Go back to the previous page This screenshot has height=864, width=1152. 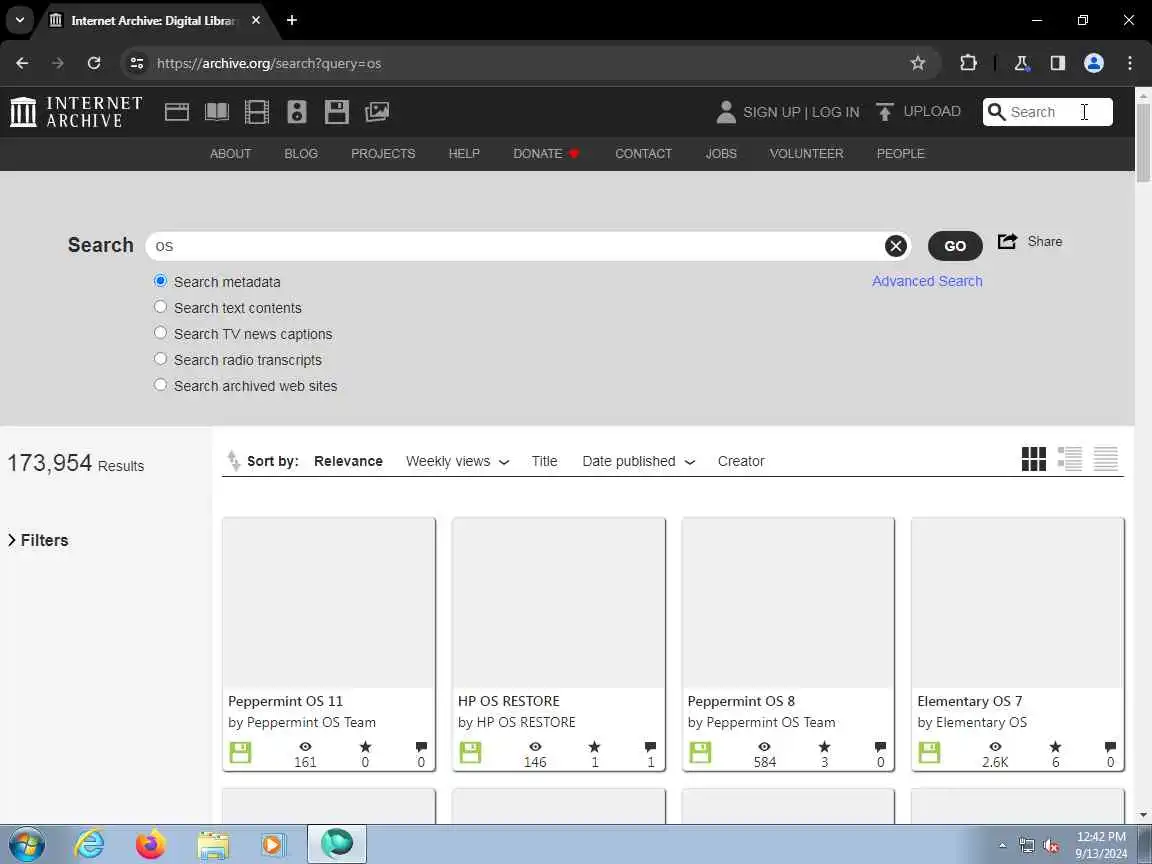(x=22, y=63)
